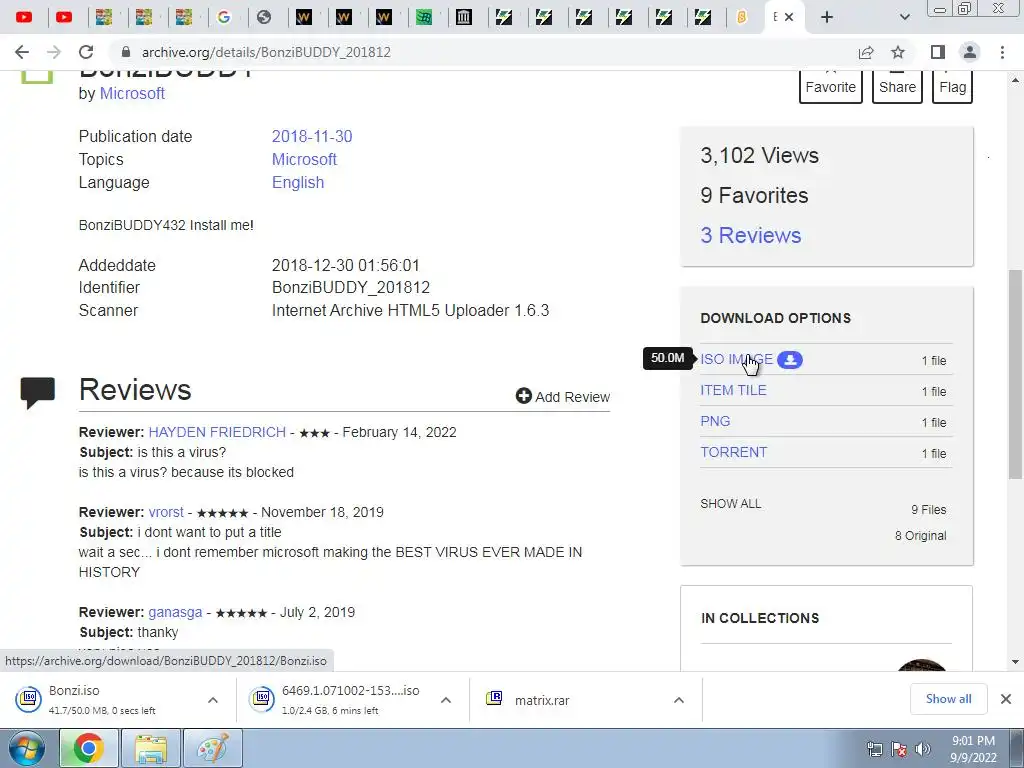Open the Microsoft topic link
This screenshot has width=1024, height=768.
[304, 159]
